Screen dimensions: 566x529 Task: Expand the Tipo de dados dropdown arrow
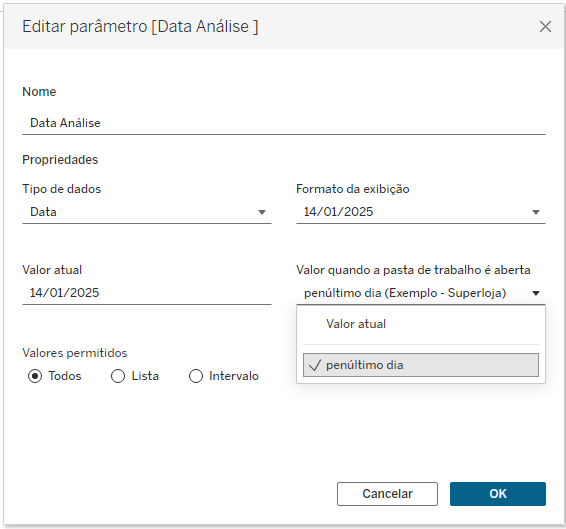coord(262,212)
